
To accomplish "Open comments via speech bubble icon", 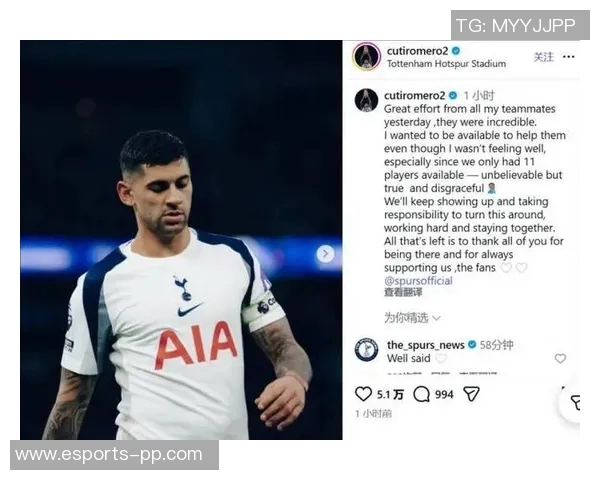I will tap(421, 394).
